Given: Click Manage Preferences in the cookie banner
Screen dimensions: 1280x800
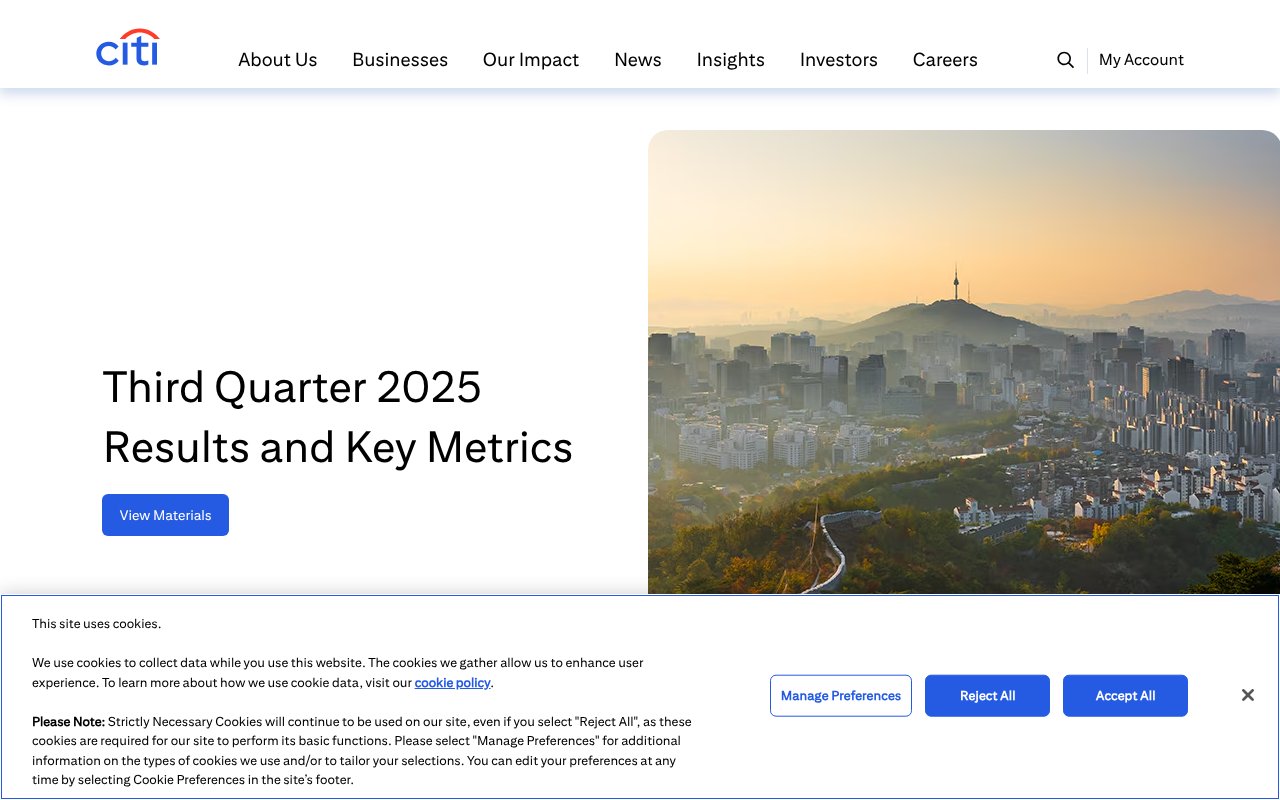Looking at the screenshot, I should point(840,695).
